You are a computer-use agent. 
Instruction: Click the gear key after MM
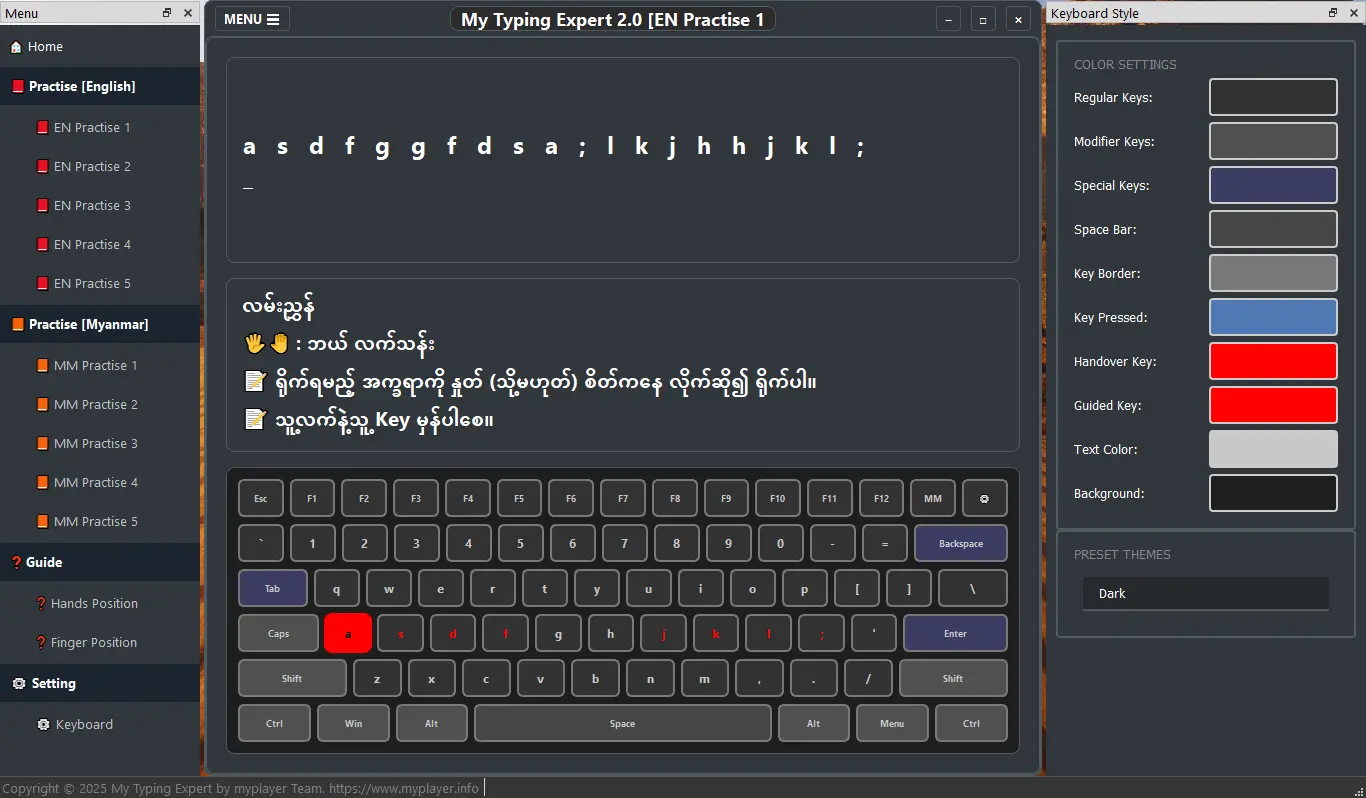tap(984, 498)
